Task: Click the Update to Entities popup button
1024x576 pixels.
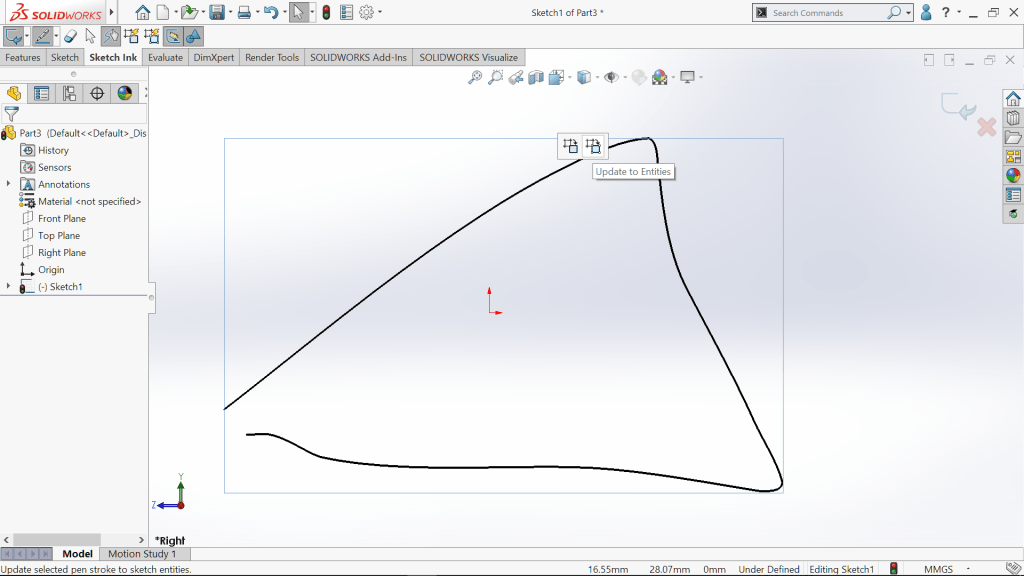Action: click(593, 146)
